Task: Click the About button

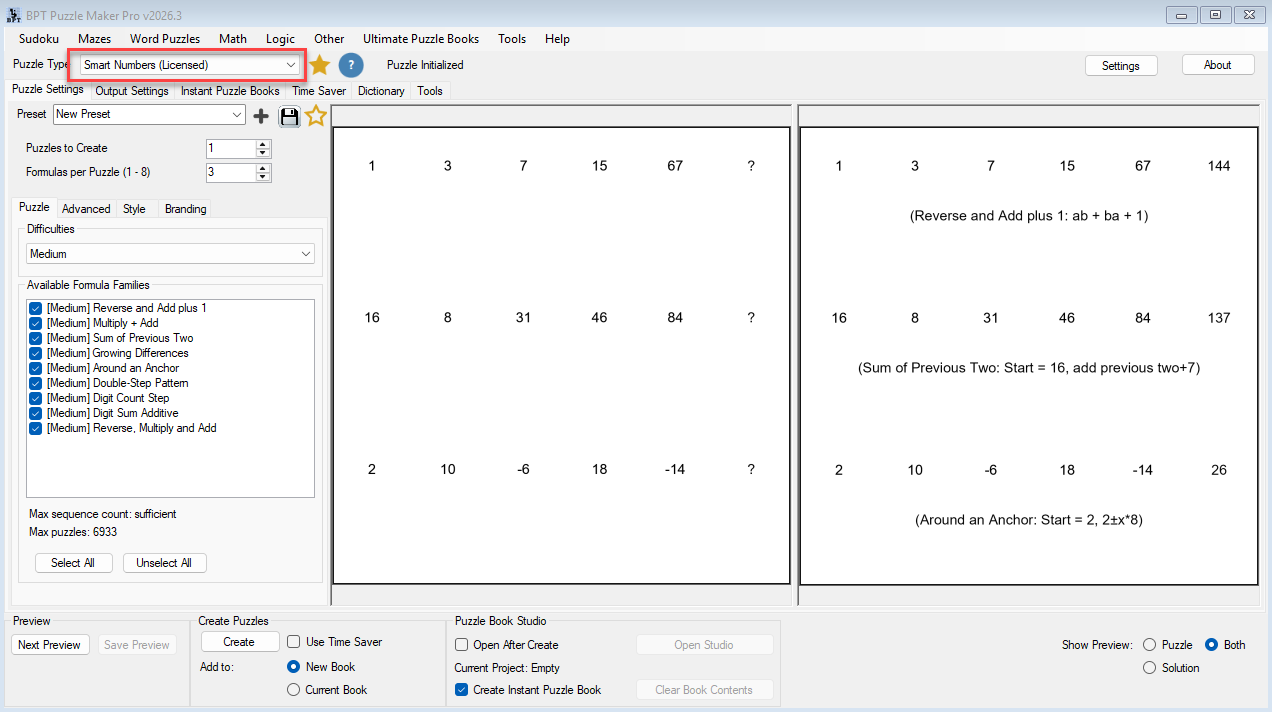Action: [1218, 64]
